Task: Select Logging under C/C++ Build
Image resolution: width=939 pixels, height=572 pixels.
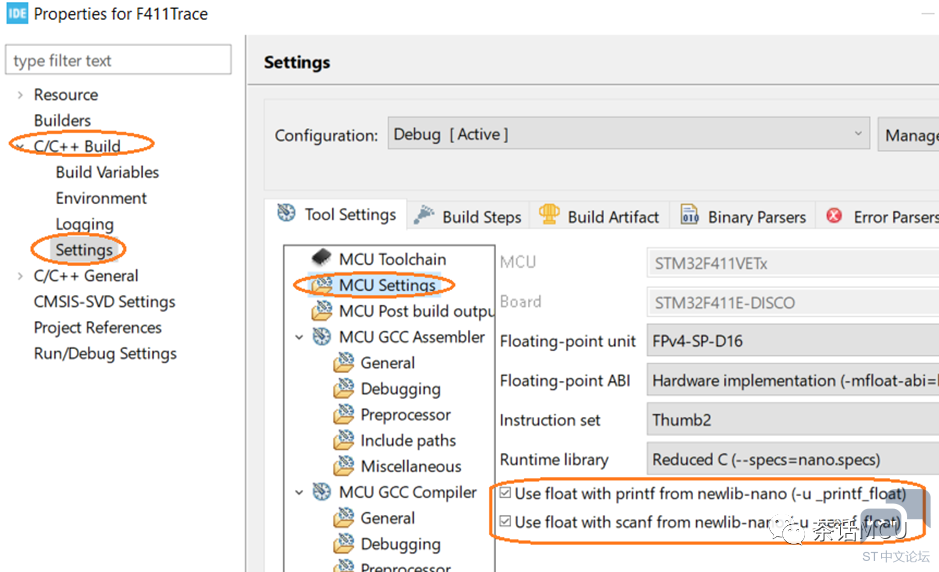Action: 84,224
